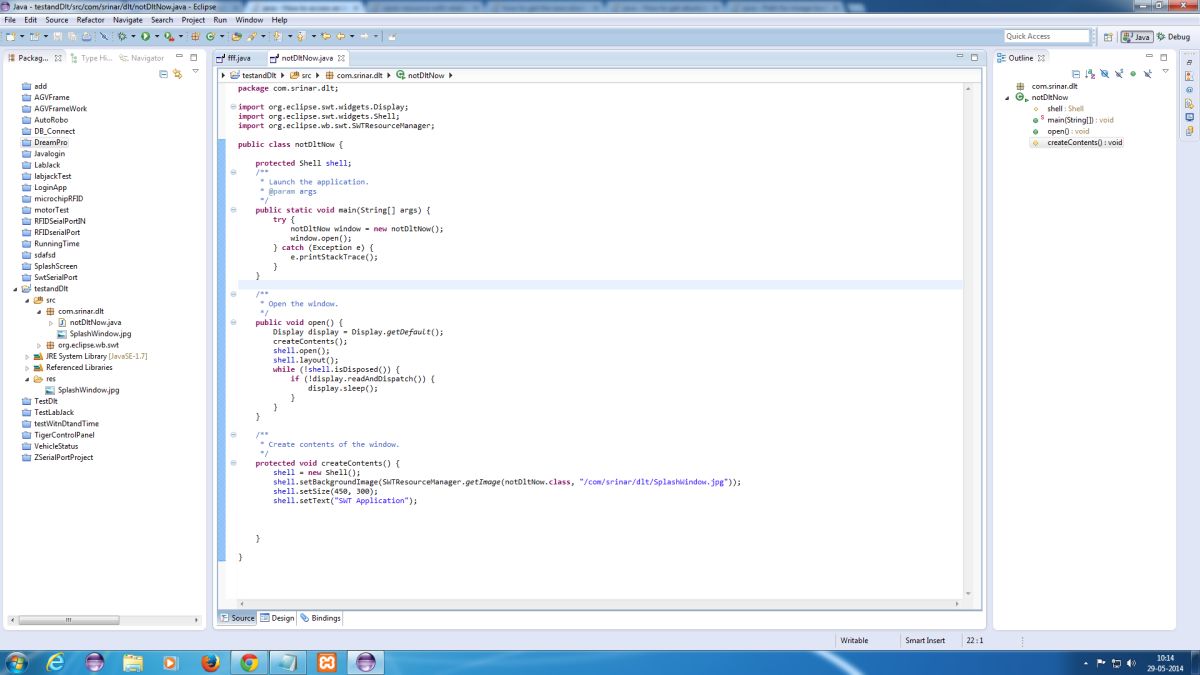Maximize the editor area
The height and width of the screenshot is (675, 1200).
pyautogui.click(x=973, y=57)
